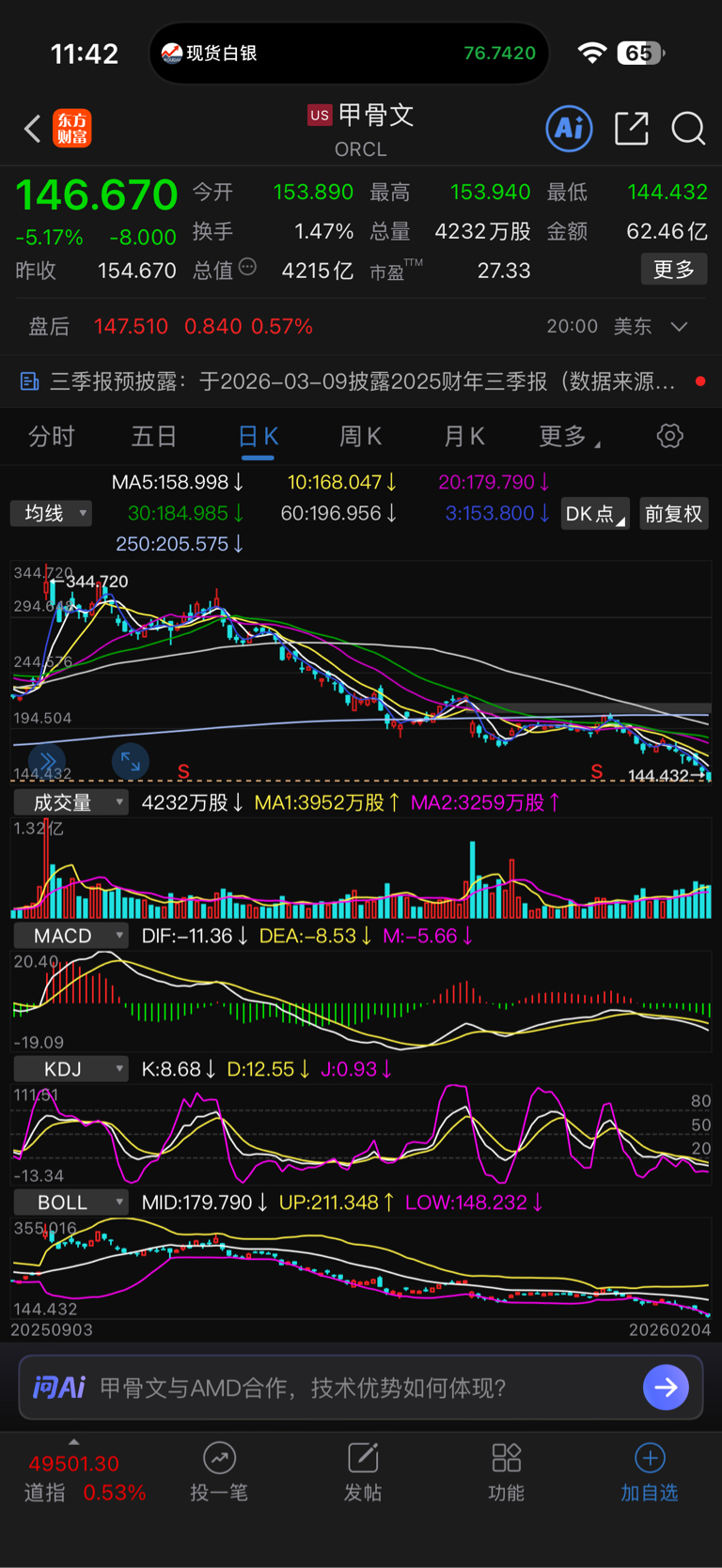Tap the double-chevron expand chart icon
The width and height of the screenshot is (722, 1568).
pos(46,761)
